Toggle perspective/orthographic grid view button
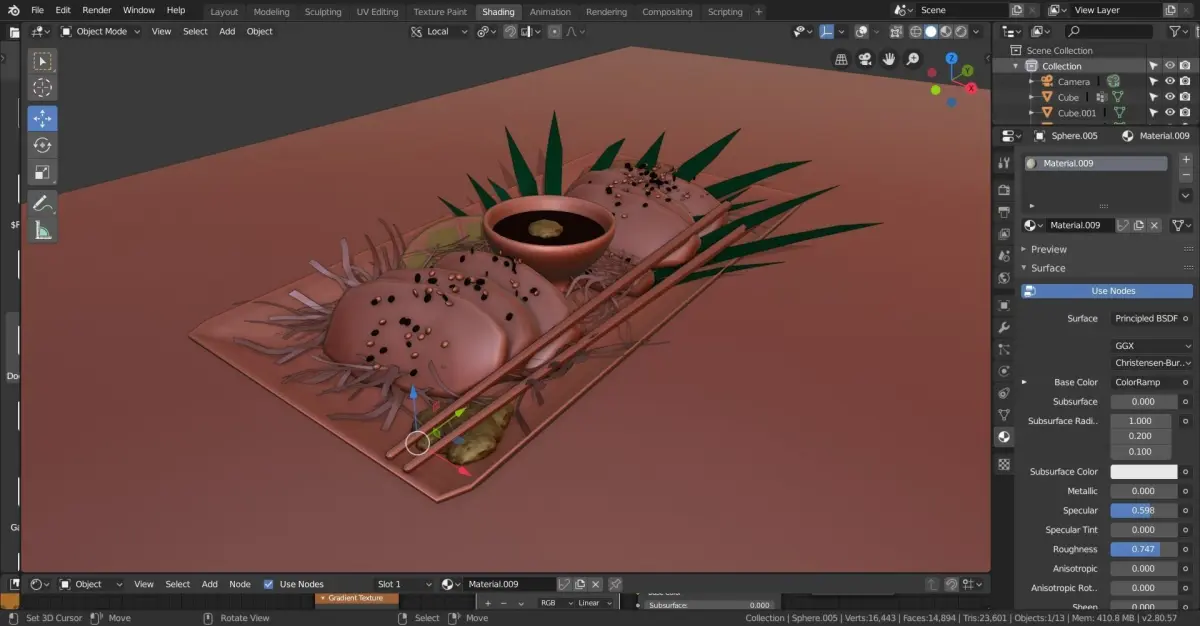Viewport: 1200px width, 626px height. pos(841,59)
